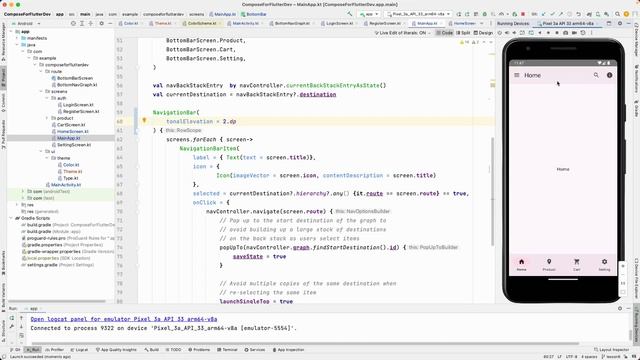
Task: Open the Logcat tool window
Action: point(79,350)
